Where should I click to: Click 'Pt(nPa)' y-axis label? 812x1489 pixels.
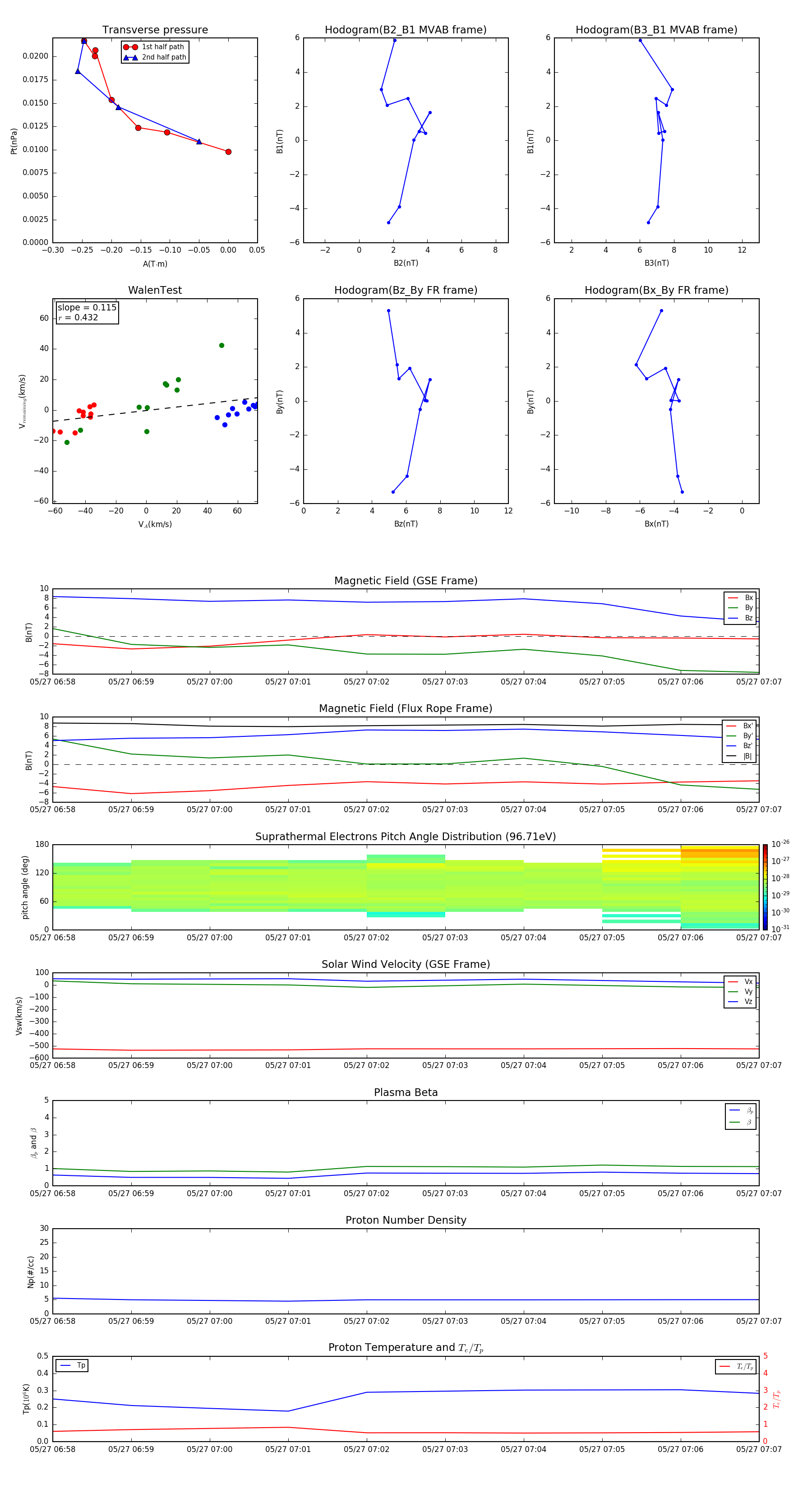tap(14, 141)
